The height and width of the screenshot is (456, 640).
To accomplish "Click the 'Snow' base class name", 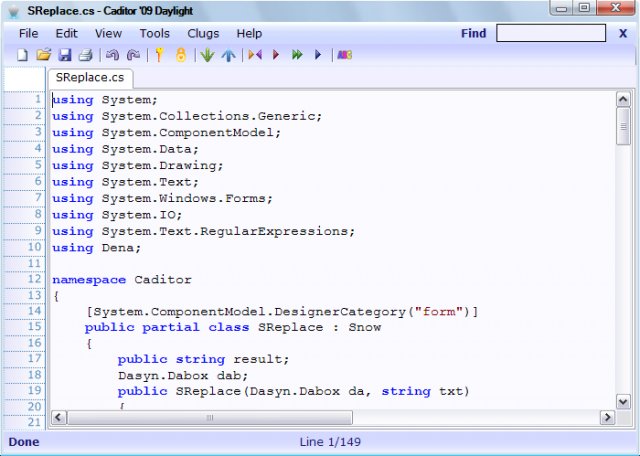I will [364, 327].
